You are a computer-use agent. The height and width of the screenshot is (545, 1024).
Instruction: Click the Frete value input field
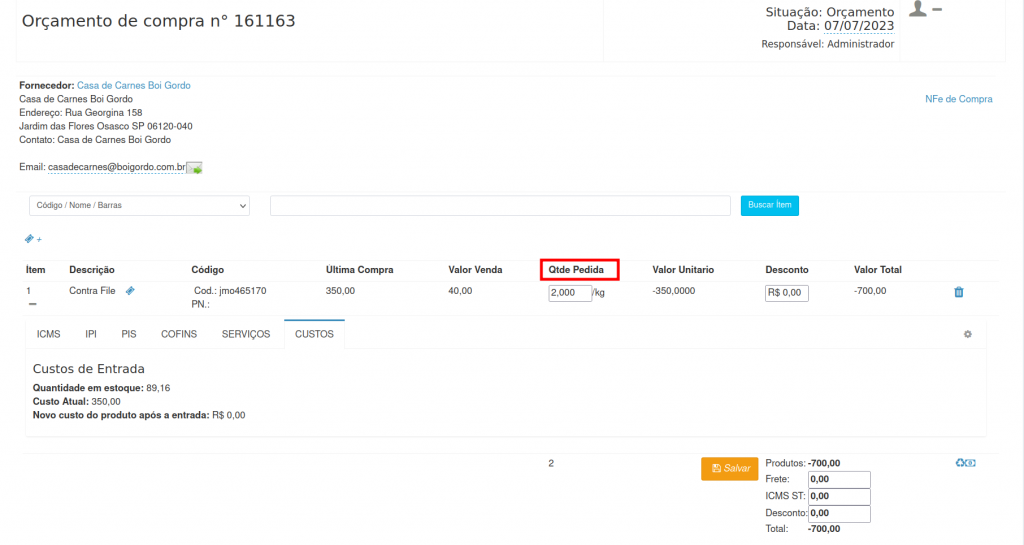tap(839, 480)
